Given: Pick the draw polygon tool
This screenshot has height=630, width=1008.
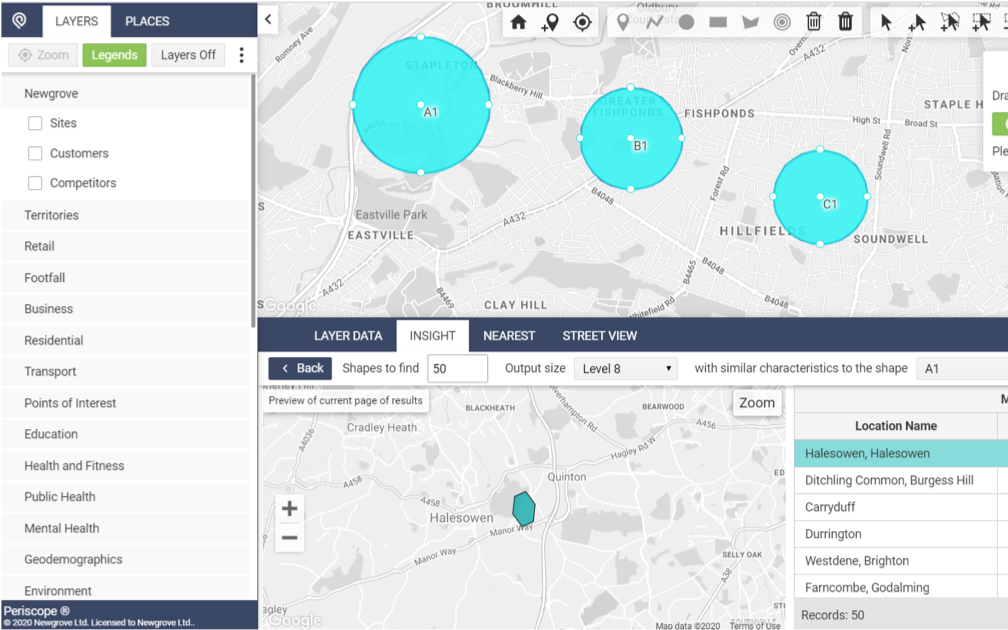Looking at the screenshot, I should point(750,22).
